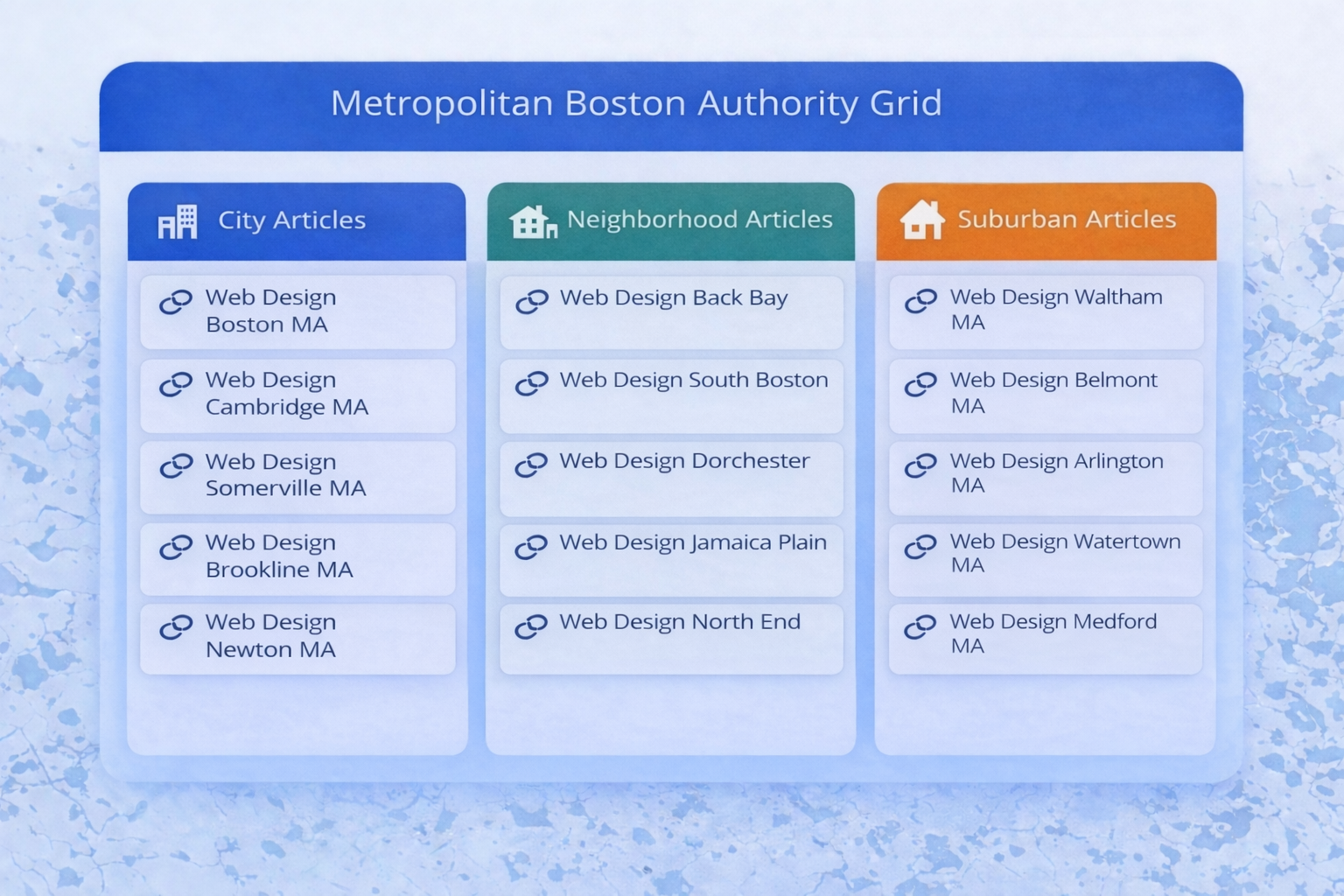Screen dimensions: 1344x896
Task: Open the Web Design Jamaica Plain link
Action: [692, 543]
